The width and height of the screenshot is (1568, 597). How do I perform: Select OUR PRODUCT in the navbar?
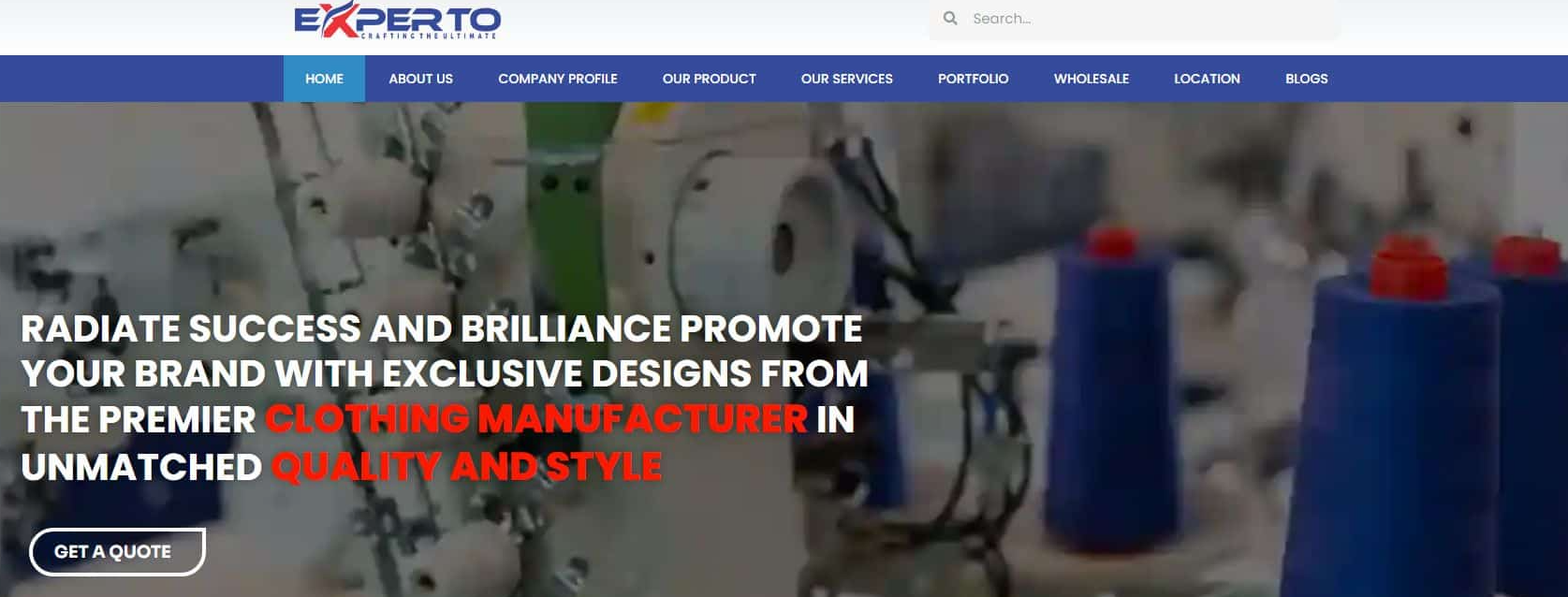[710, 79]
